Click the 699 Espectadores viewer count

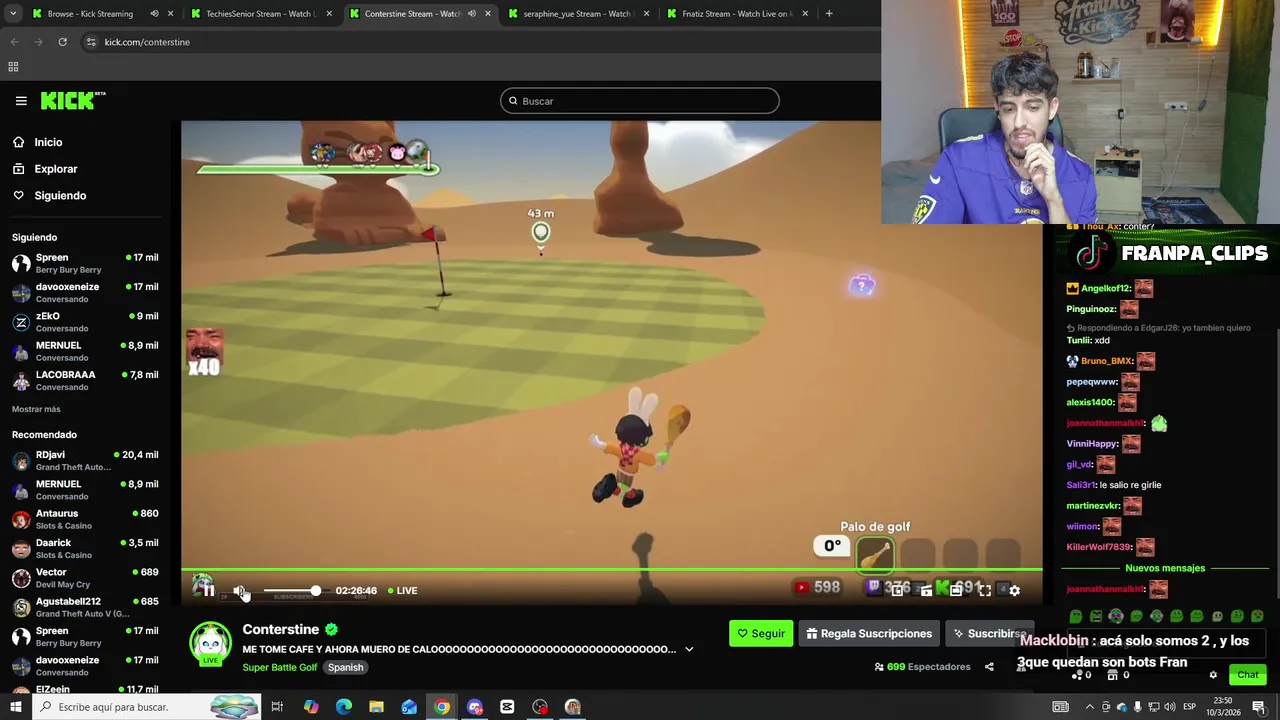[921, 667]
